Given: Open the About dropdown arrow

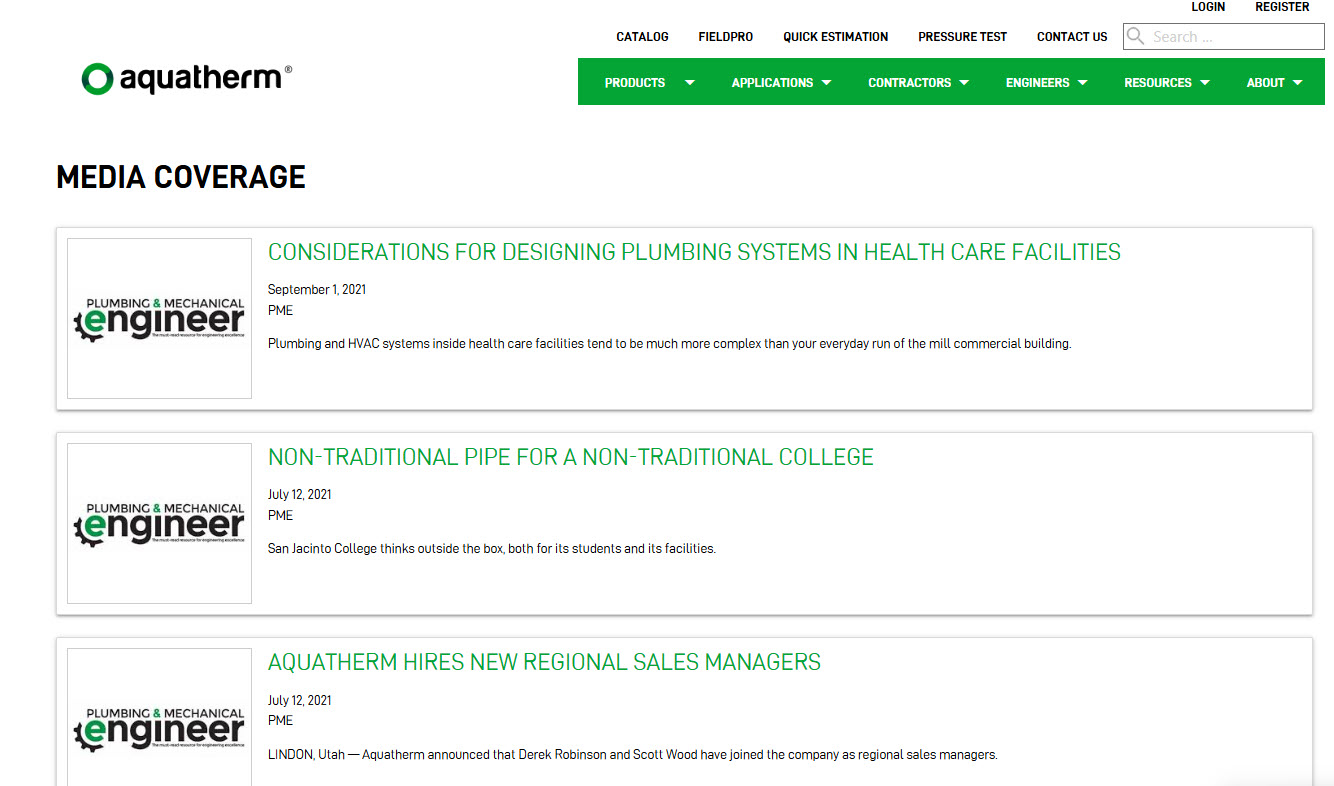Looking at the screenshot, I should point(1298,83).
